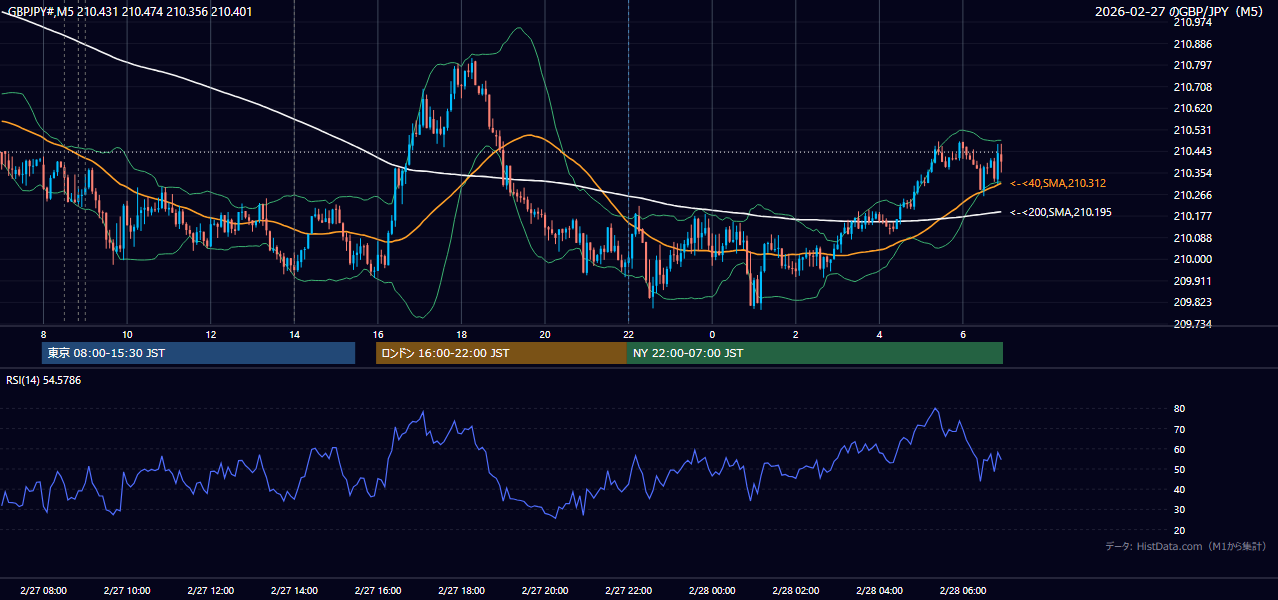
Task: Click the RSI 70 level label
Action: (x=1179, y=429)
